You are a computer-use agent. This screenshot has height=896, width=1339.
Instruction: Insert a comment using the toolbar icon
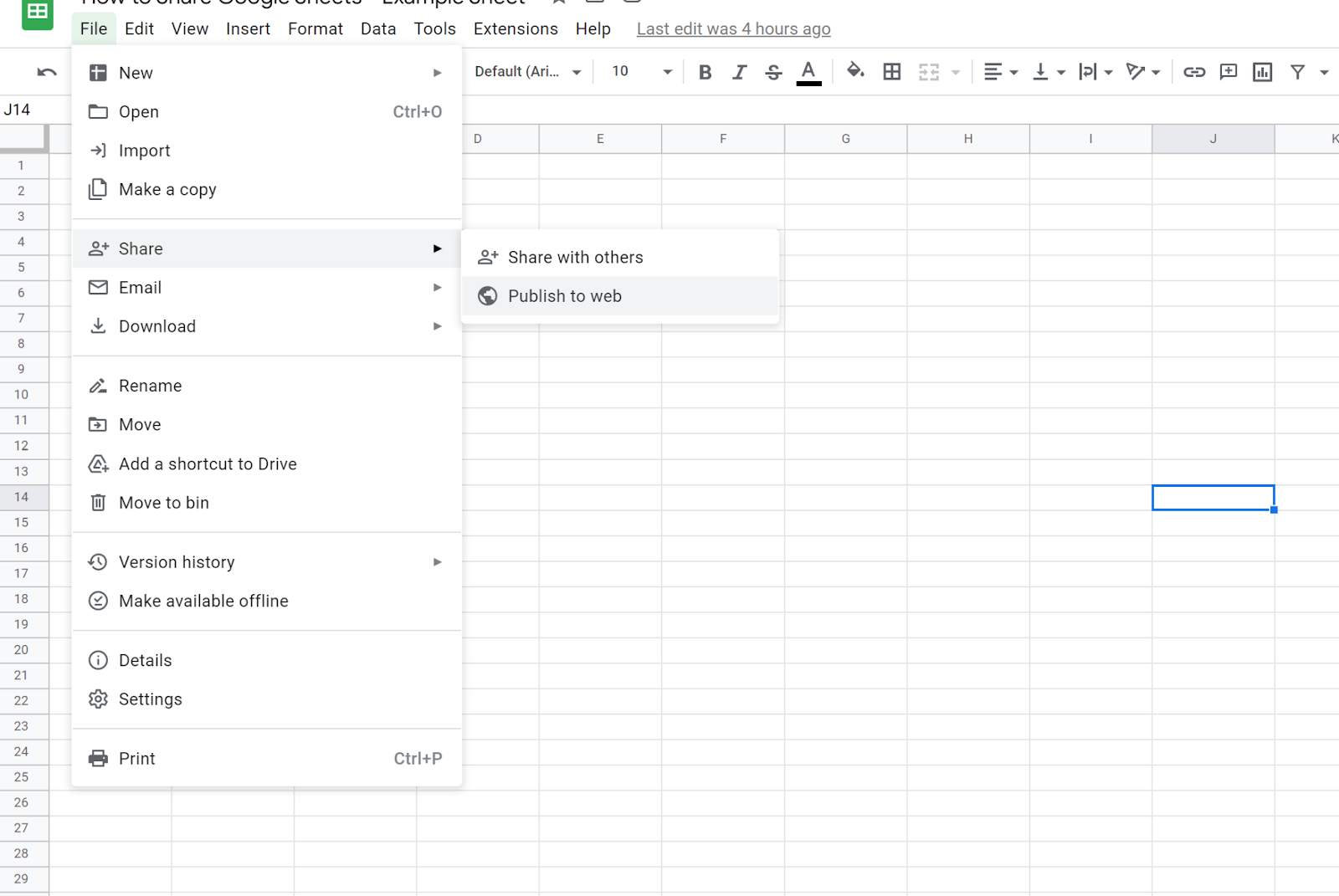(x=1228, y=72)
